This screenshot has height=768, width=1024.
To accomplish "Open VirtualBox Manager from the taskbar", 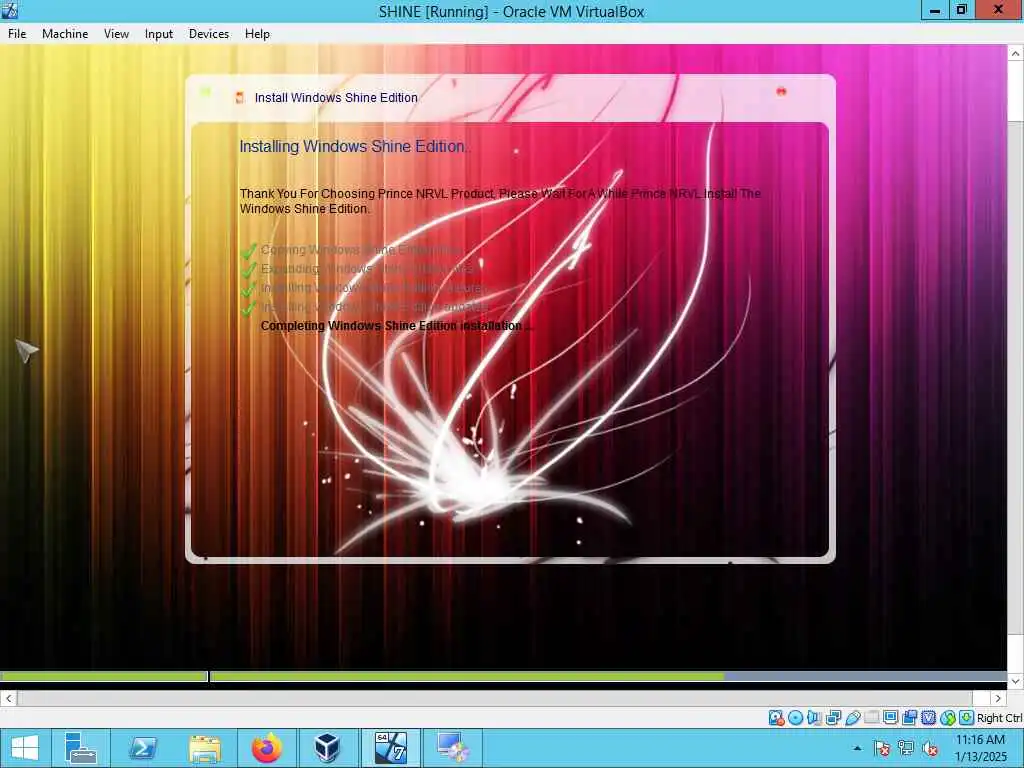I will pyautogui.click(x=327, y=748).
